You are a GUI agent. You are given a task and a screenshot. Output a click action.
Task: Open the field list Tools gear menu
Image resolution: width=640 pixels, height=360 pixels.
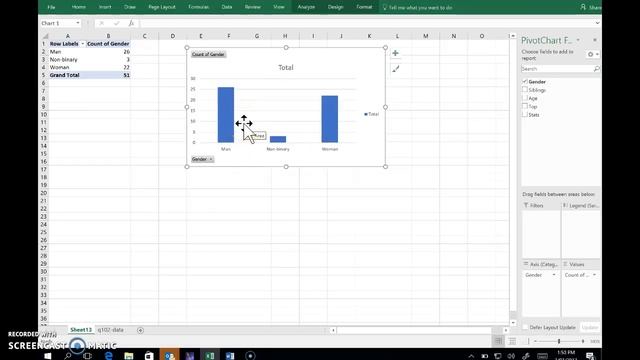(x=593, y=54)
